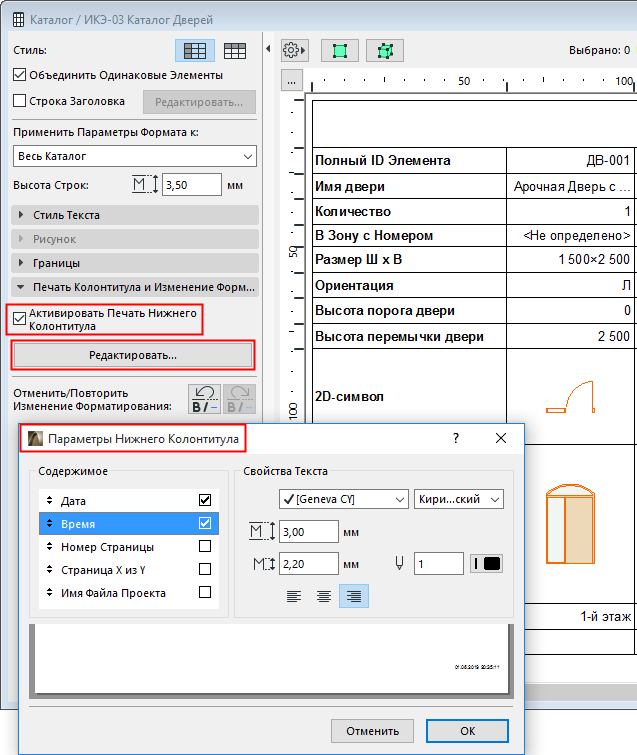Enable Строка Заголовка checkbox
The image size is (637, 755).
19,101
